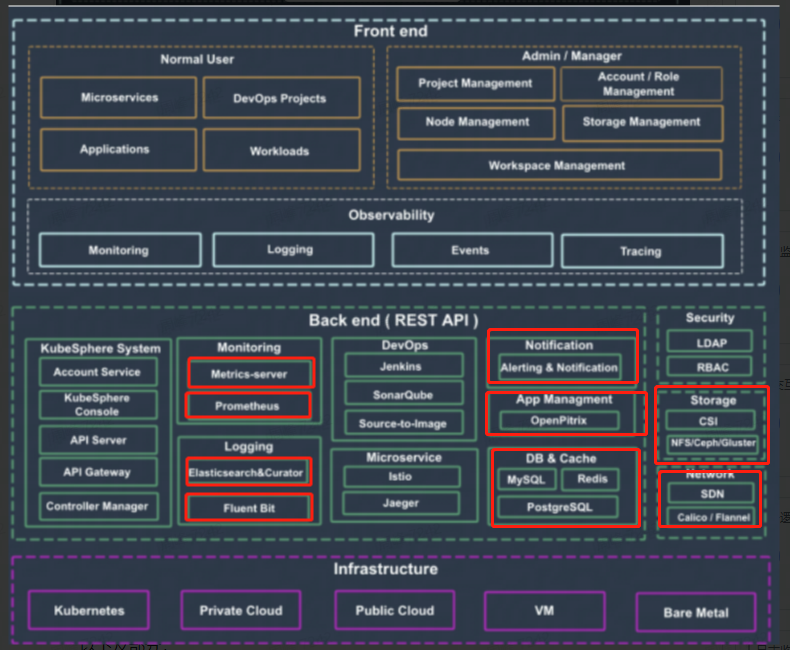Screen dimensions: 790x650
Task: Select Account / Role Management box
Action: coord(641,84)
